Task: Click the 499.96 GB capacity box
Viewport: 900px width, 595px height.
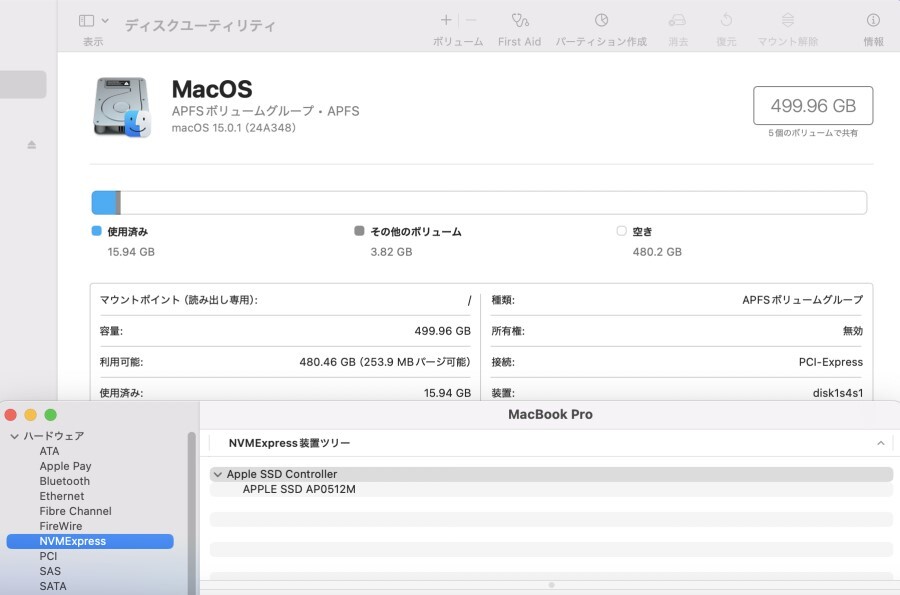Action: point(813,103)
